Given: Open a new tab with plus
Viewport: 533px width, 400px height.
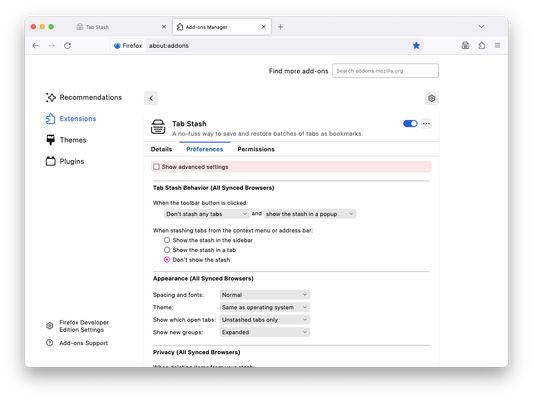Looking at the screenshot, I should tap(280, 27).
